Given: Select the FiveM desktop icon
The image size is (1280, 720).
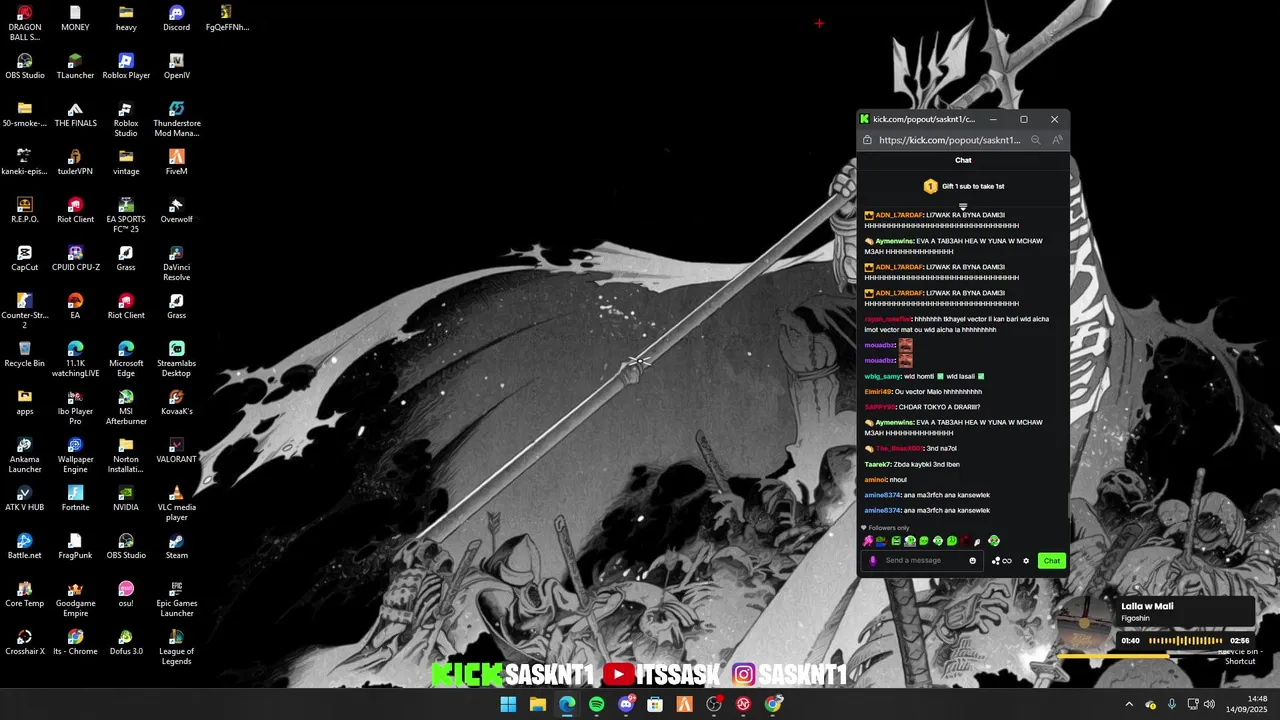Looking at the screenshot, I should coord(176,163).
